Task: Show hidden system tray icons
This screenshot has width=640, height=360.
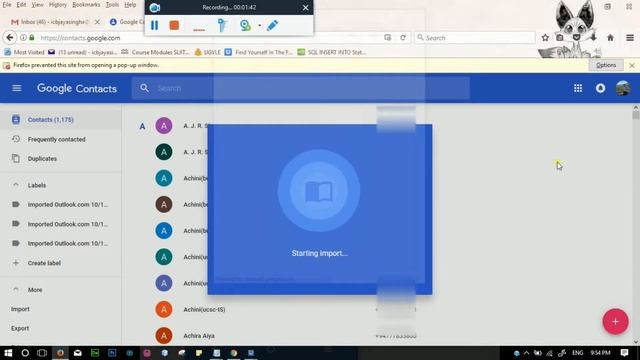Action: click(x=527, y=353)
